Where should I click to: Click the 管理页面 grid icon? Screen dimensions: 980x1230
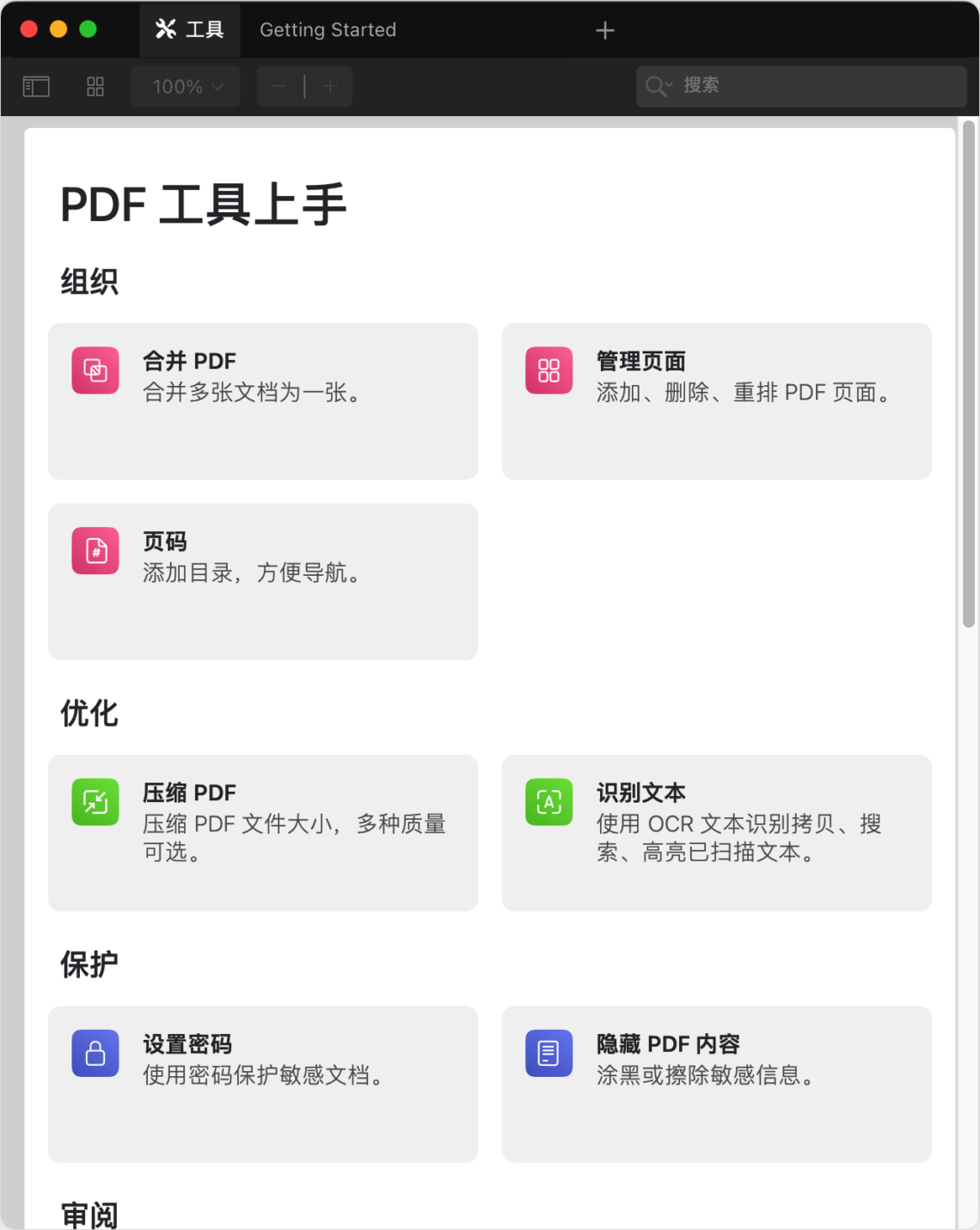pos(548,370)
